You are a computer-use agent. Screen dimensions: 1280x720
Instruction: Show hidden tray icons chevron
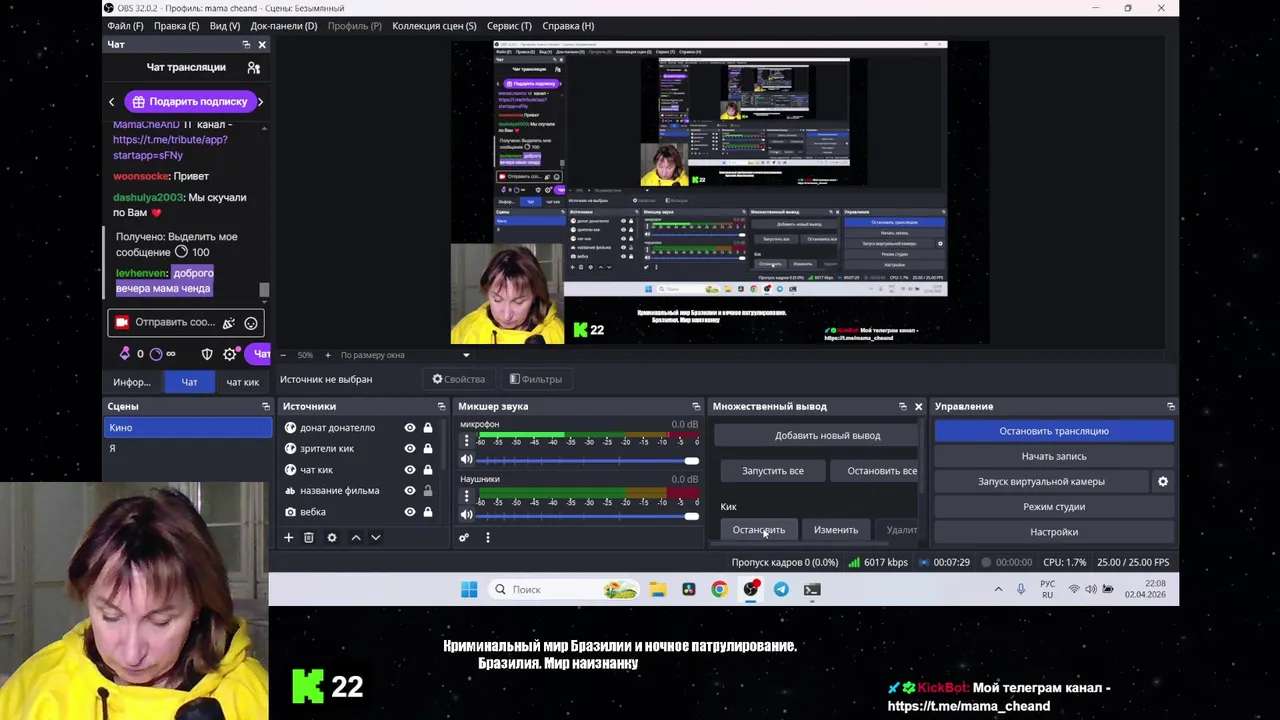pyautogui.click(x=998, y=589)
